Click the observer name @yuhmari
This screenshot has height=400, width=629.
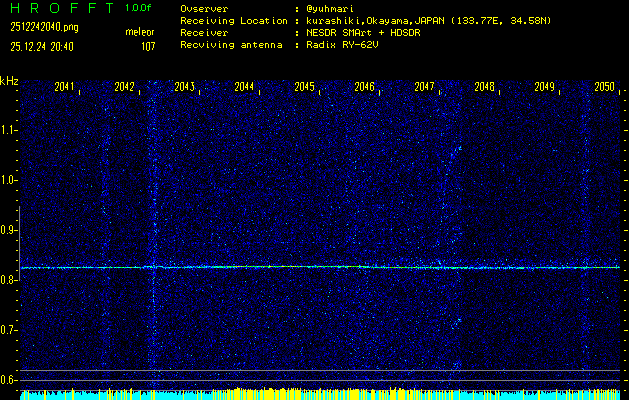pos(330,9)
